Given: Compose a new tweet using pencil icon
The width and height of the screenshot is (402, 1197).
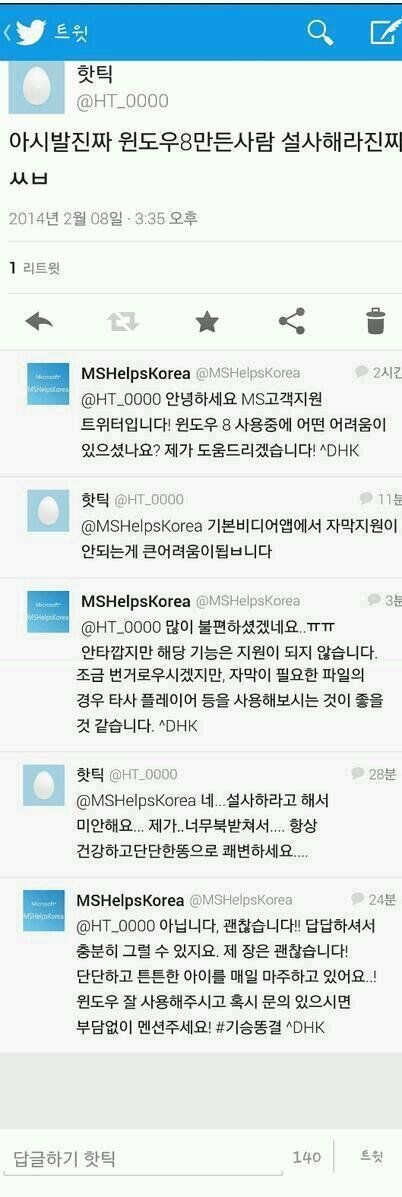Looking at the screenshot, I should pyautogui.click(x=384, y=32).
